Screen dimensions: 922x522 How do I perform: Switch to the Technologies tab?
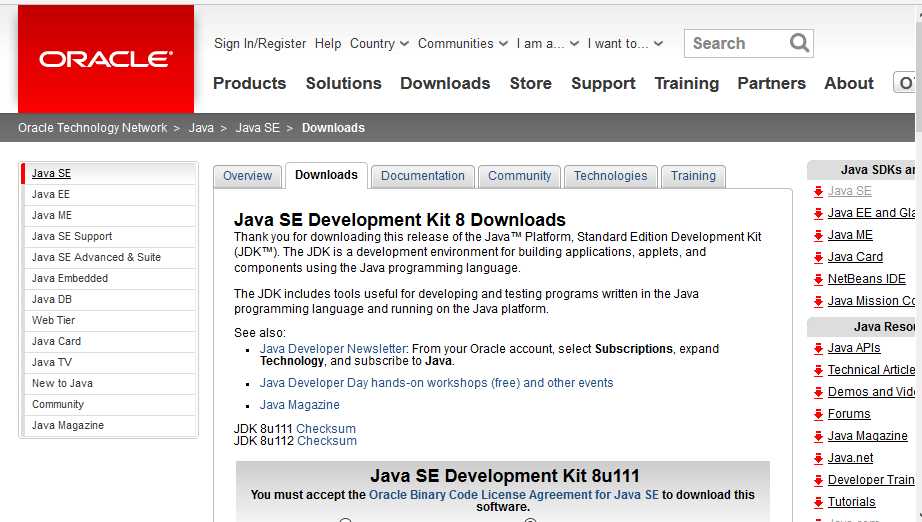(x=610, y=176)
